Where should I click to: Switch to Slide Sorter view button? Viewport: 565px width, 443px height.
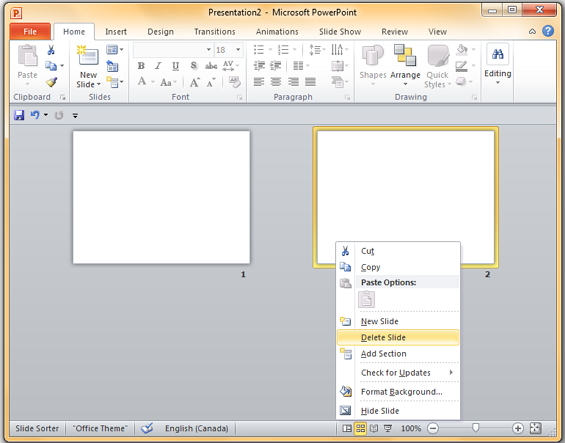[360, 428]
